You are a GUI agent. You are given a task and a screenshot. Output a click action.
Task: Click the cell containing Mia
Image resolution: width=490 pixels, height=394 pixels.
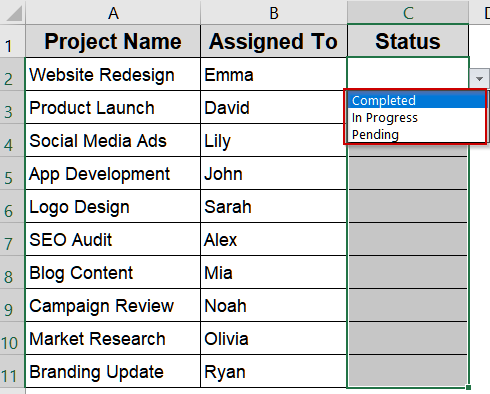click(x=274, y=272)
